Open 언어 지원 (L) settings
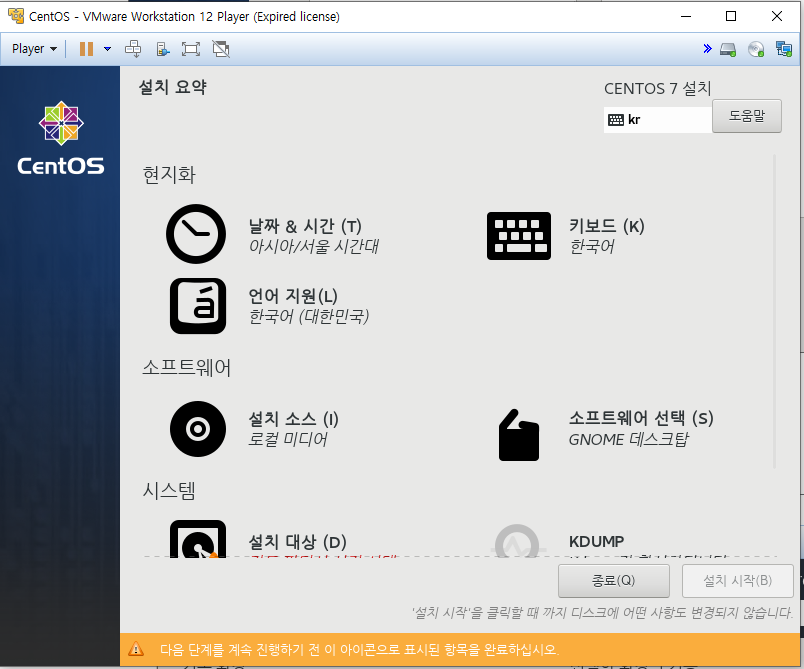Screen dimensions: 804x669 (x=308, y=306)
